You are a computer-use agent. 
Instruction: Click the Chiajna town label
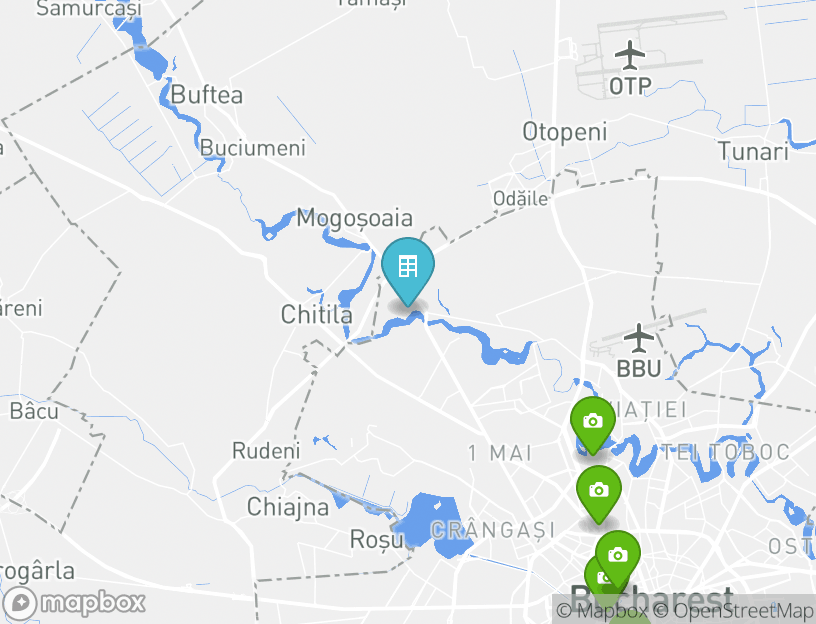[288, 507]
